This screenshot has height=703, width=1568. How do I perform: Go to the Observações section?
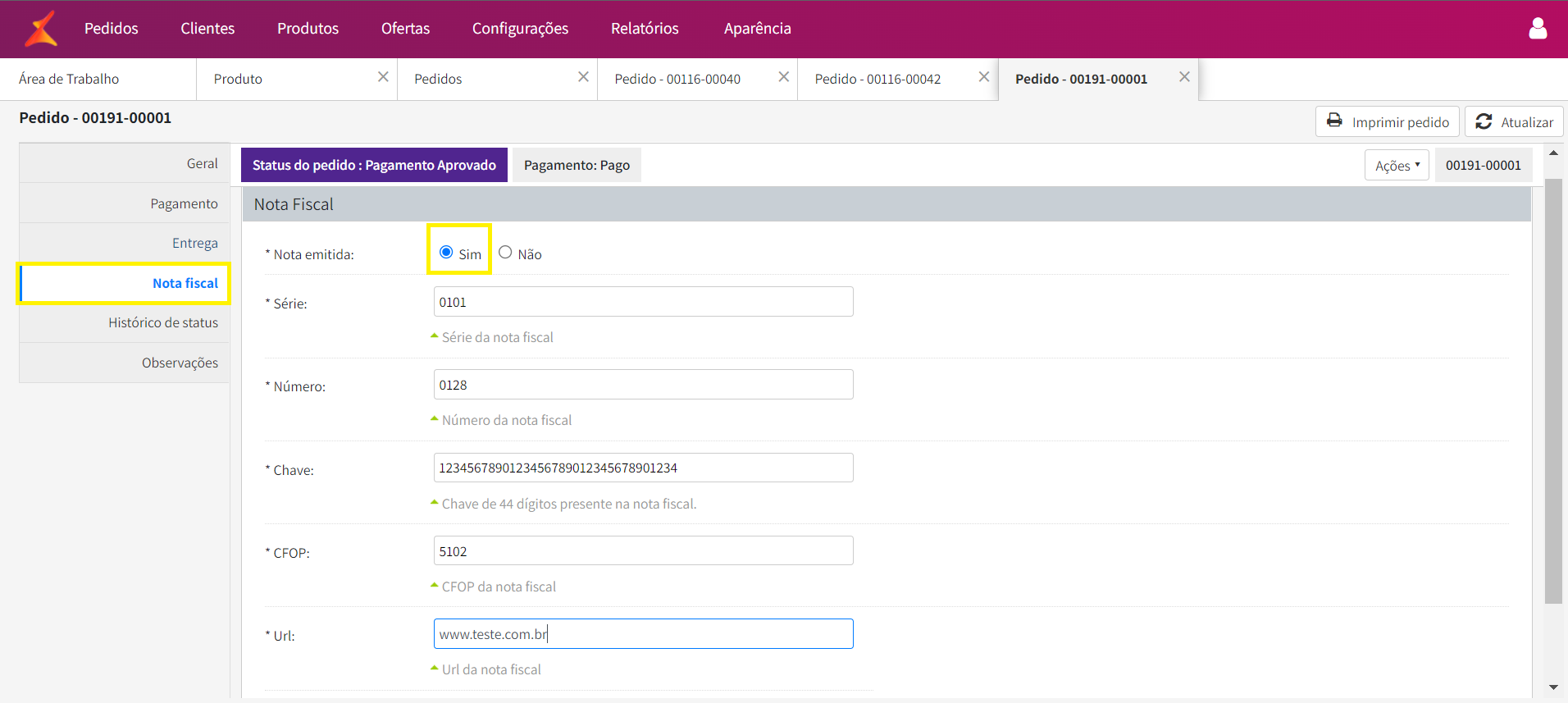point(125,363)
